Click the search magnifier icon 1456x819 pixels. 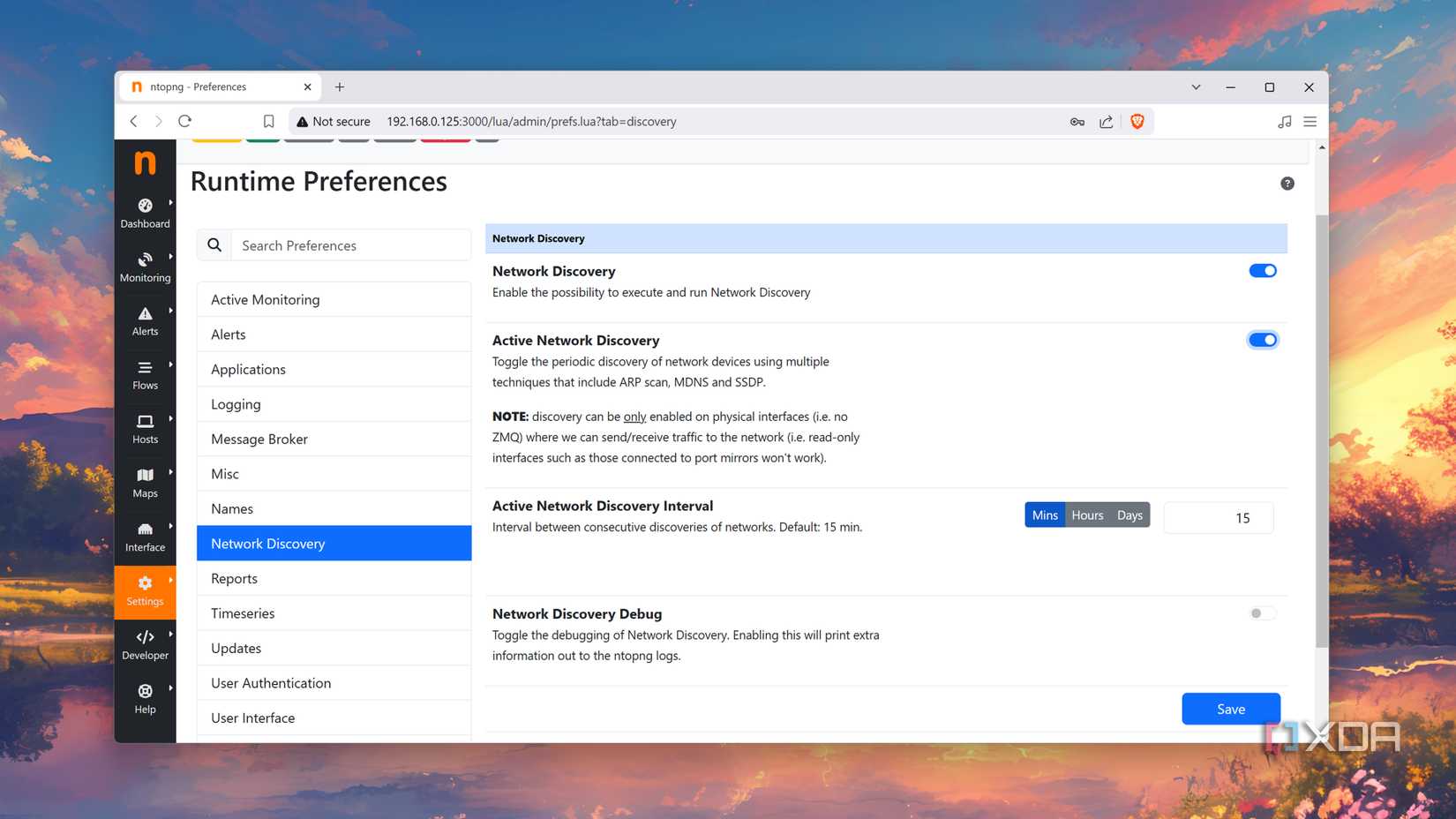tap(214, 245)
